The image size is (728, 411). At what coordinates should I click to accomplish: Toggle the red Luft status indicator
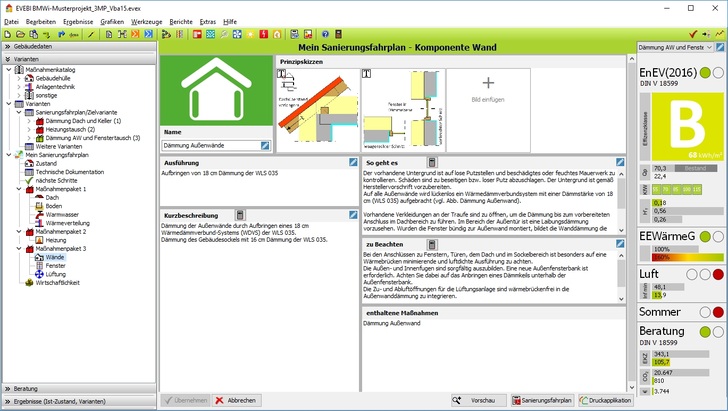(717, 274)
